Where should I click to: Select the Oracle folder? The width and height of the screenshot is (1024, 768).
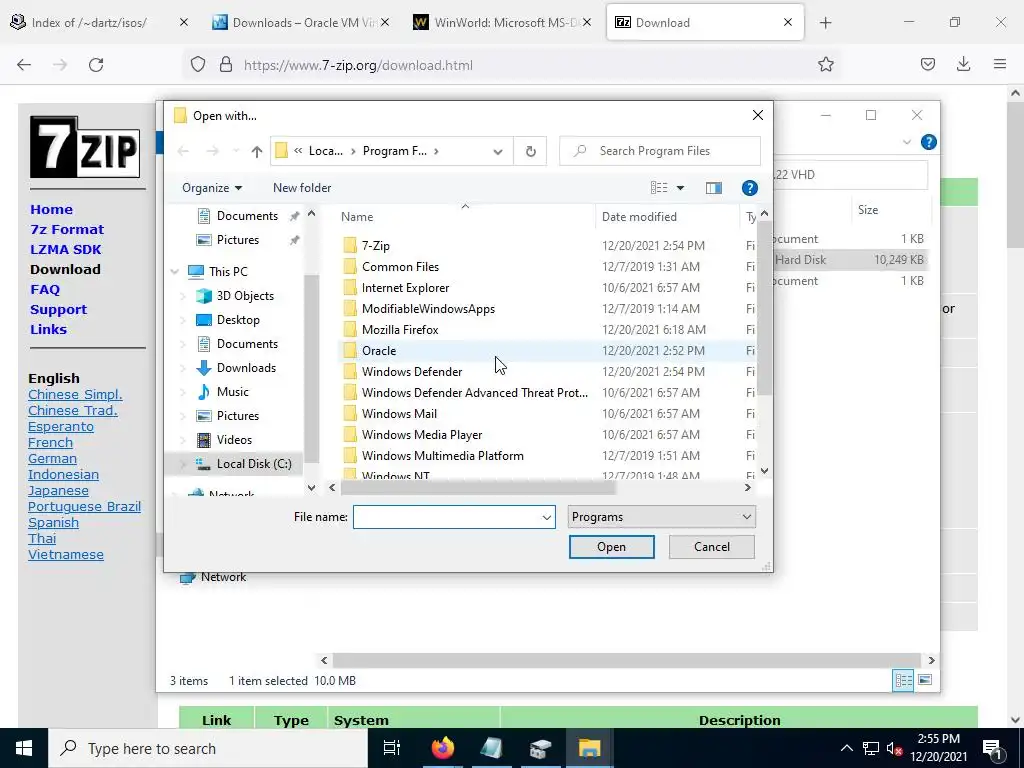pos(379,351)
